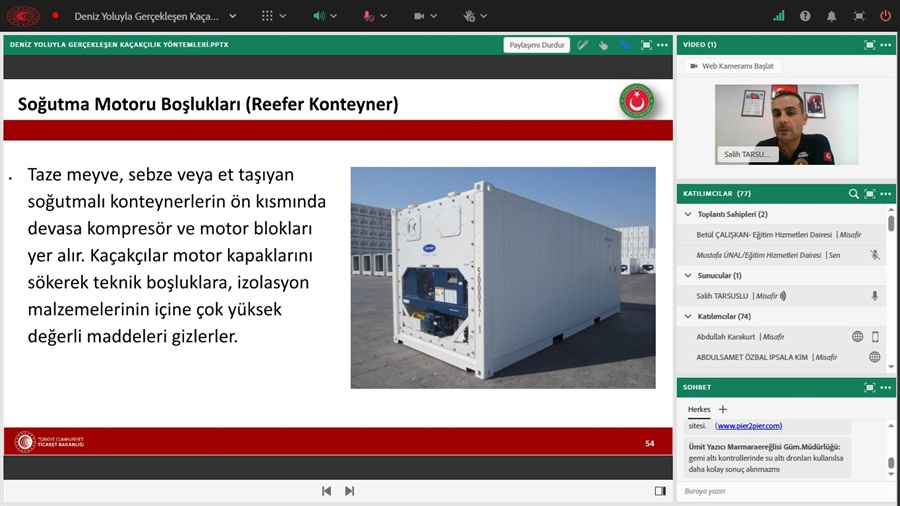The image size is (900, 506).
Task: Click the Paylaşımı Durdur button
Action: (x=537, y=45)
